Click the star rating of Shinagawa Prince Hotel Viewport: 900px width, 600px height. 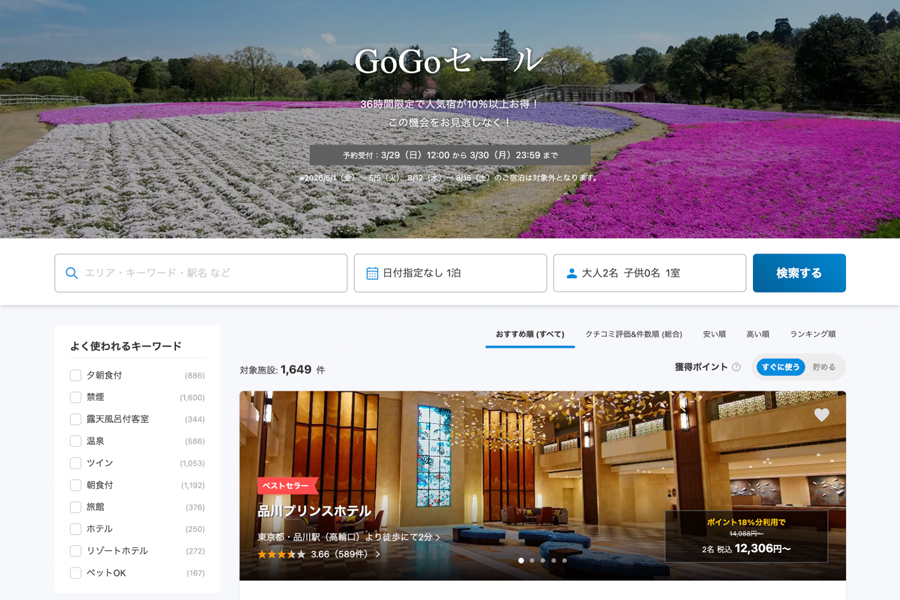[x=281, y=554]
